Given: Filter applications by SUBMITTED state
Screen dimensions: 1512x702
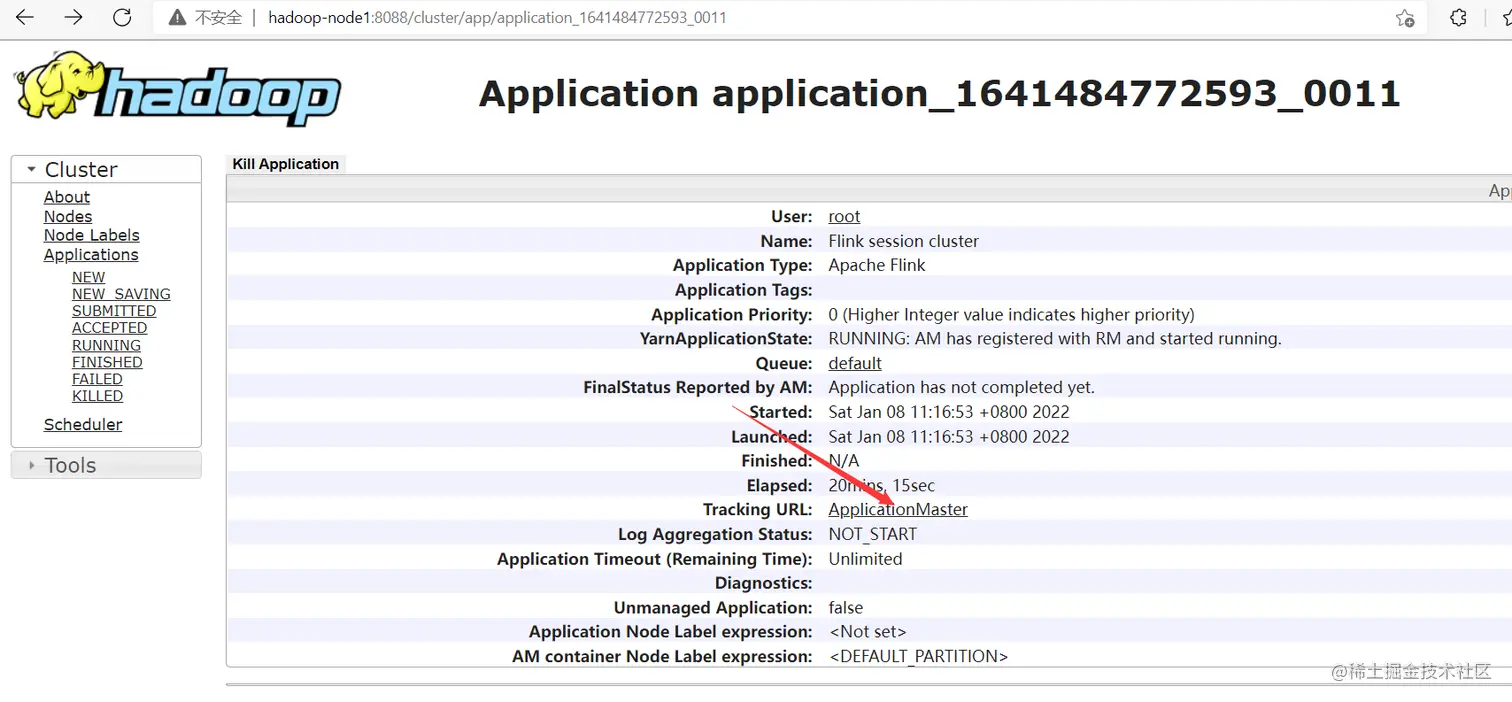Looking at the screenshot, I should tap(114, 311).
